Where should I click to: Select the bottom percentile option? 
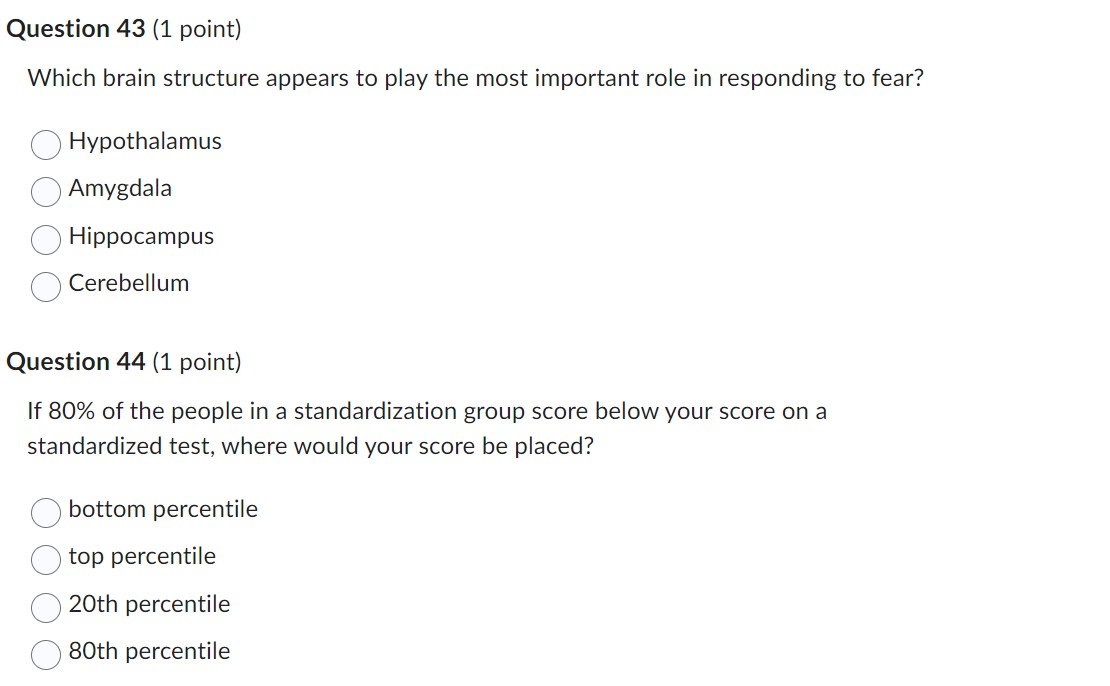(44, 512)
